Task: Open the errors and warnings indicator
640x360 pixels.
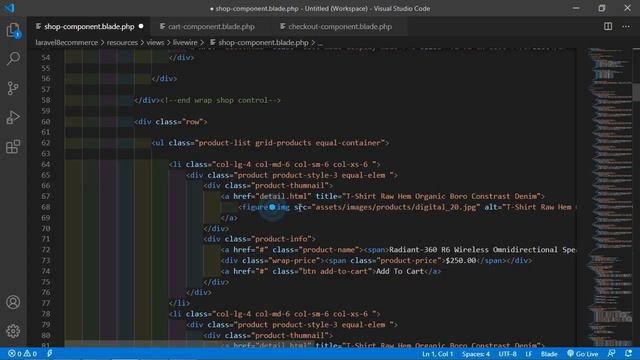Action: tap(22, 353)
